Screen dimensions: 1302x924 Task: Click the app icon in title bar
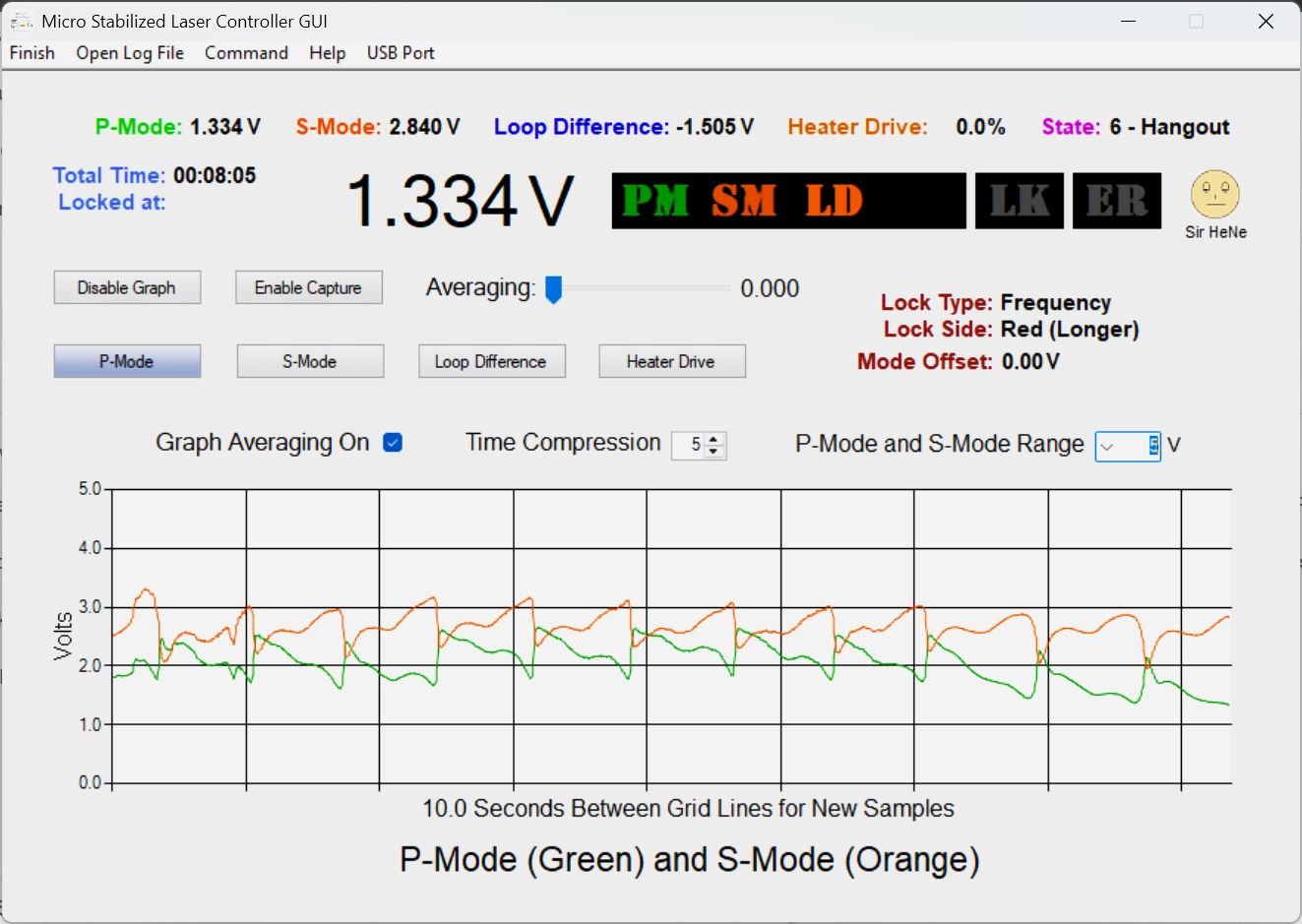(x=21, y=21)
